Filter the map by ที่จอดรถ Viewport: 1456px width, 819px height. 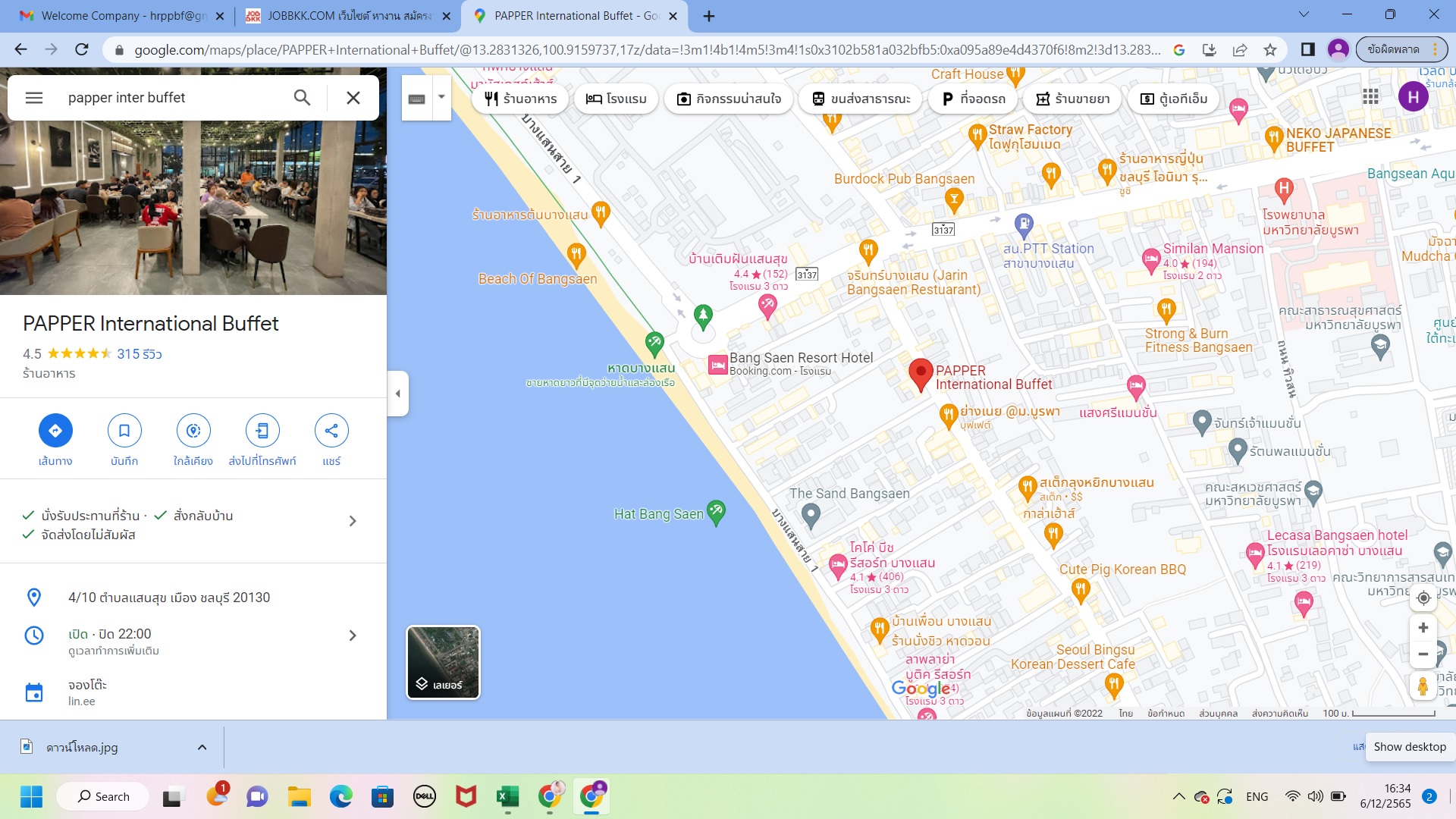tap(973, 99)
